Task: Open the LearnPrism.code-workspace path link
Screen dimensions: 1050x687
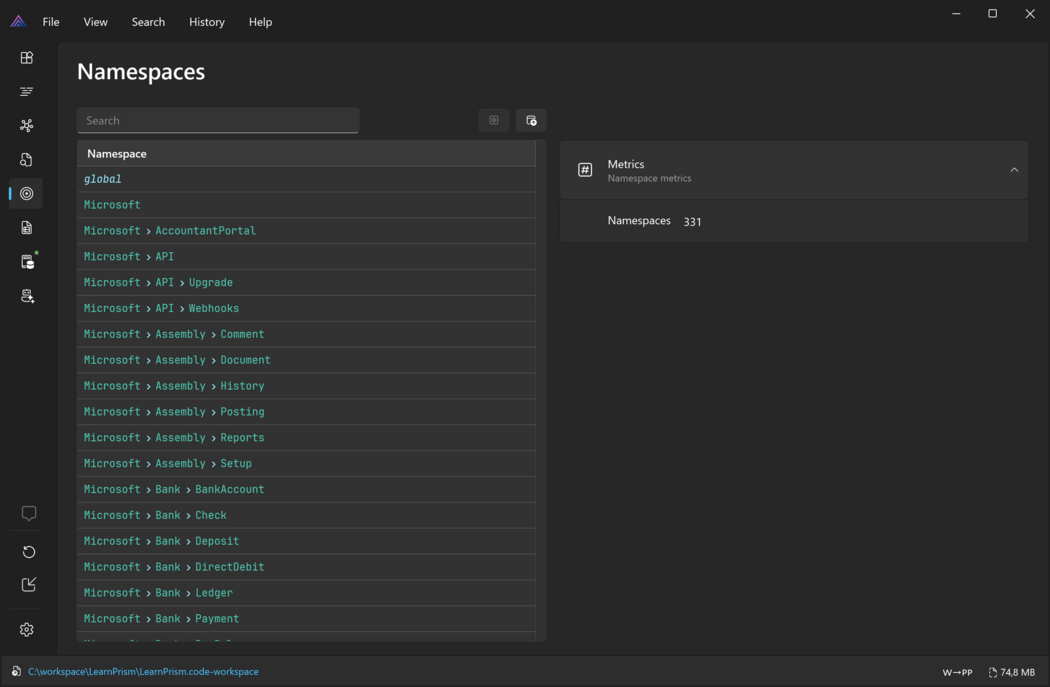Action: pyautogui.click(x=143, y=672)
